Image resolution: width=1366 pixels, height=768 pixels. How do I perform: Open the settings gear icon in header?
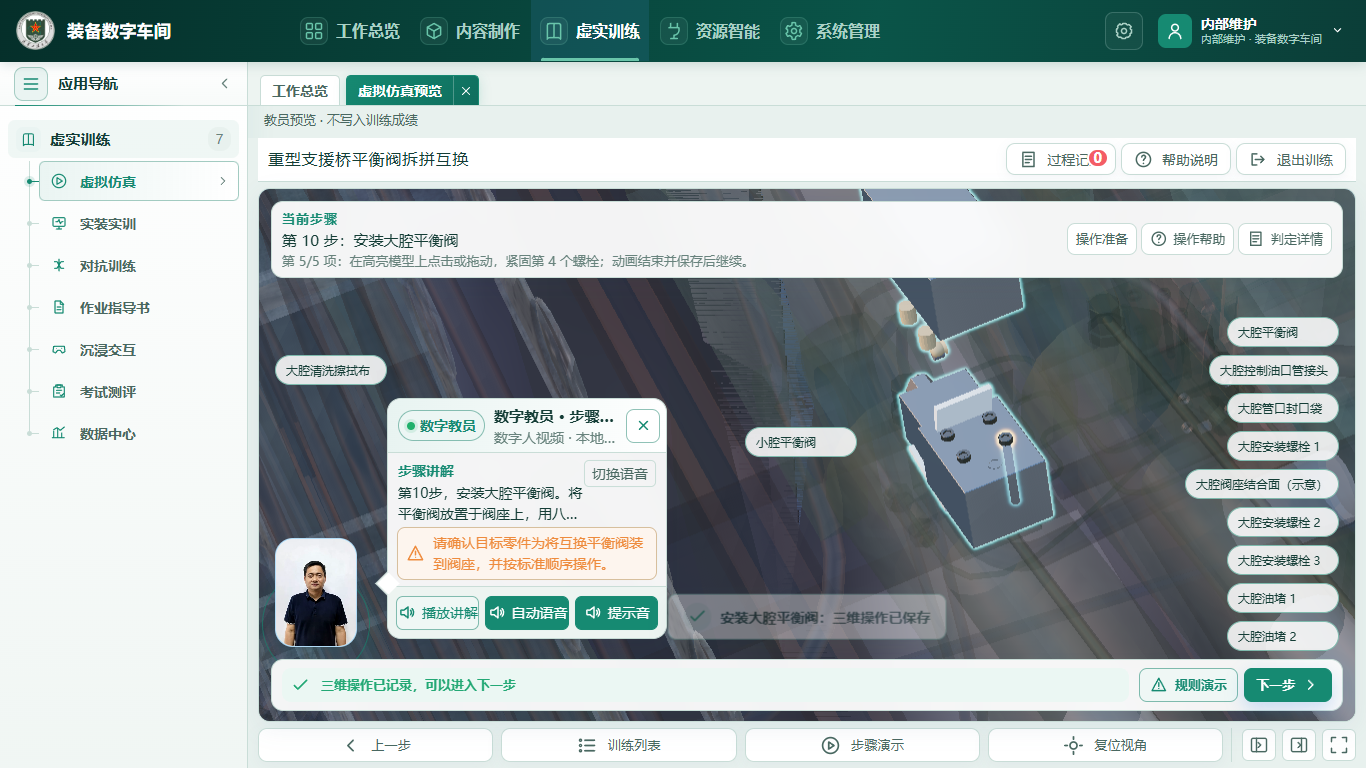(1123, 31)
